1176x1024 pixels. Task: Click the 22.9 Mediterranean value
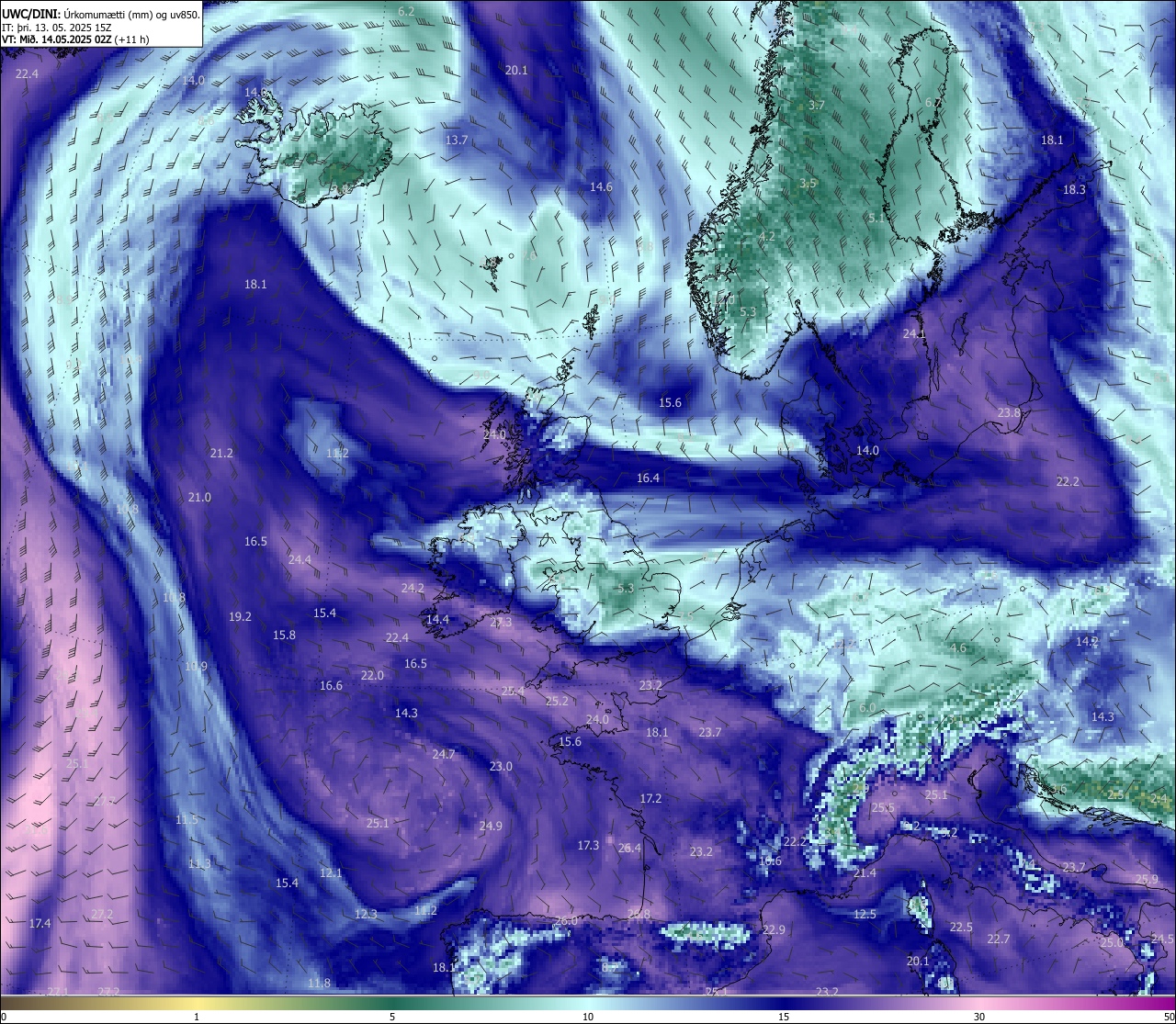click(x=774, y=929)
